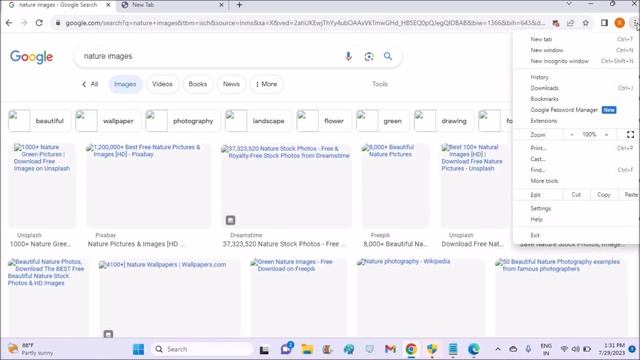Select the Images filter tab
The height and width of the screenshot is (360, 640).
pyautogui.click(x=125, y=84)
